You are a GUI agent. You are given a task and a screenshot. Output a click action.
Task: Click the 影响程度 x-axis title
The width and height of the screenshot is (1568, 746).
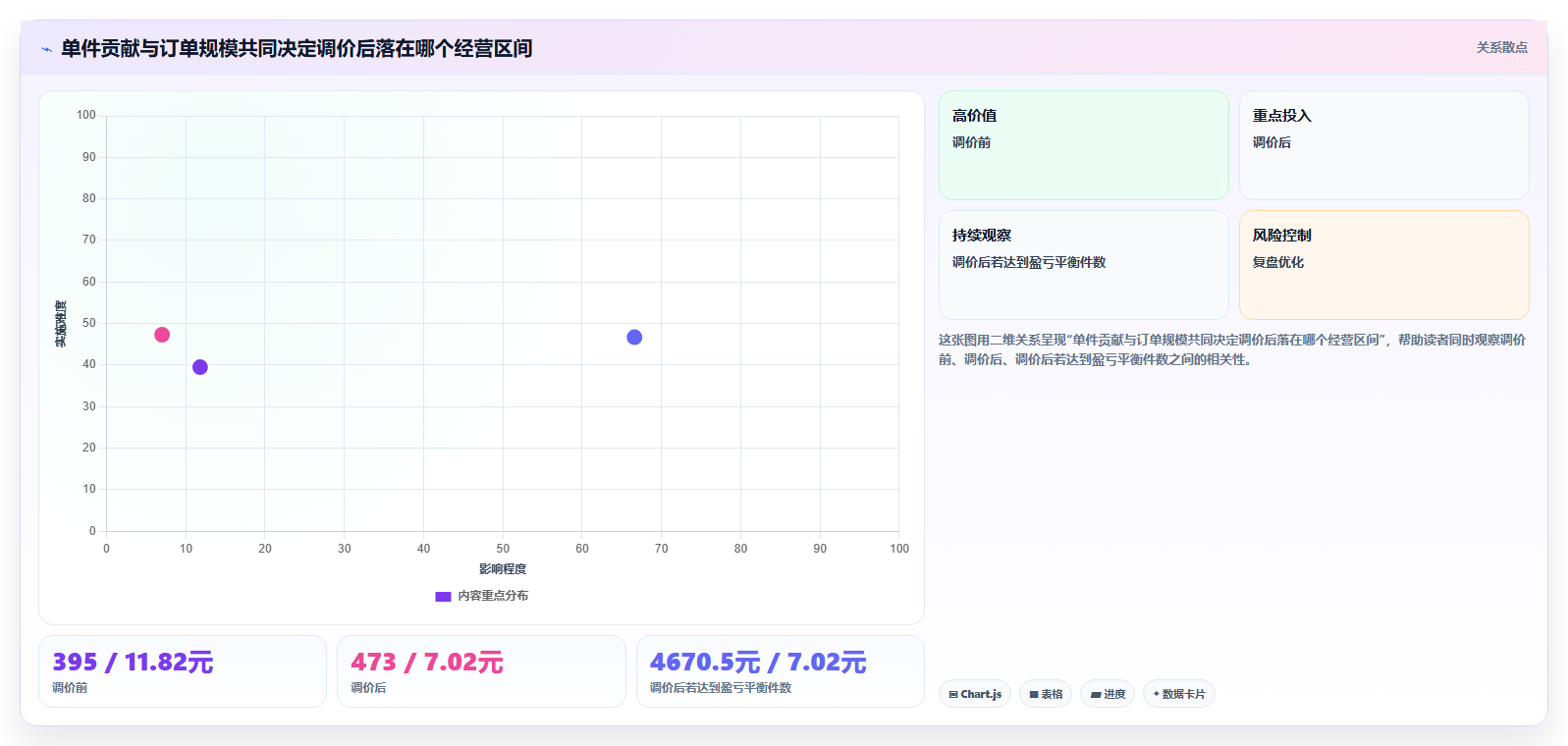pos(503,569)
